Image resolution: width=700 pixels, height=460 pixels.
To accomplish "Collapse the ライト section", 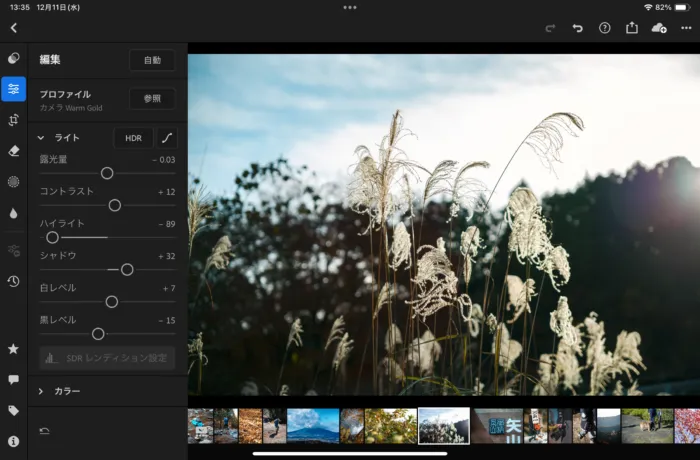I will (41, 138).
